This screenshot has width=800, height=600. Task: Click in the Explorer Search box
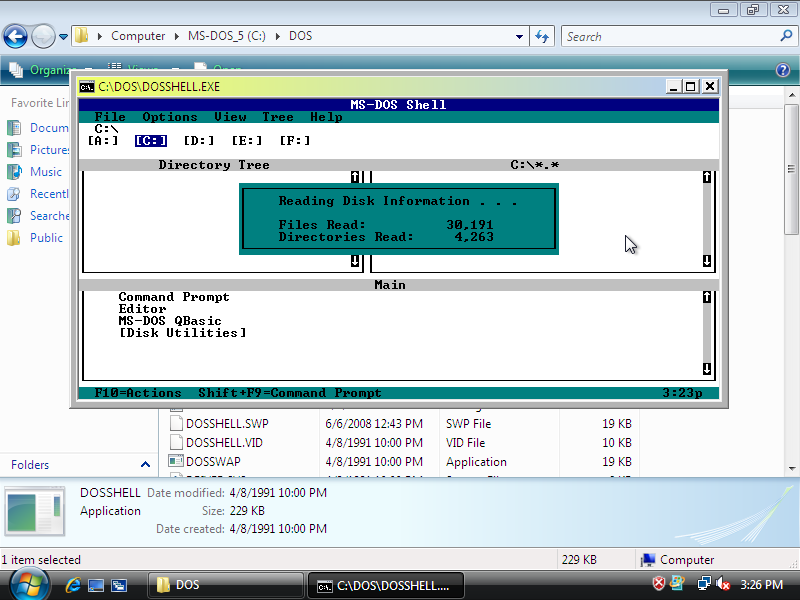coord(670,37)
